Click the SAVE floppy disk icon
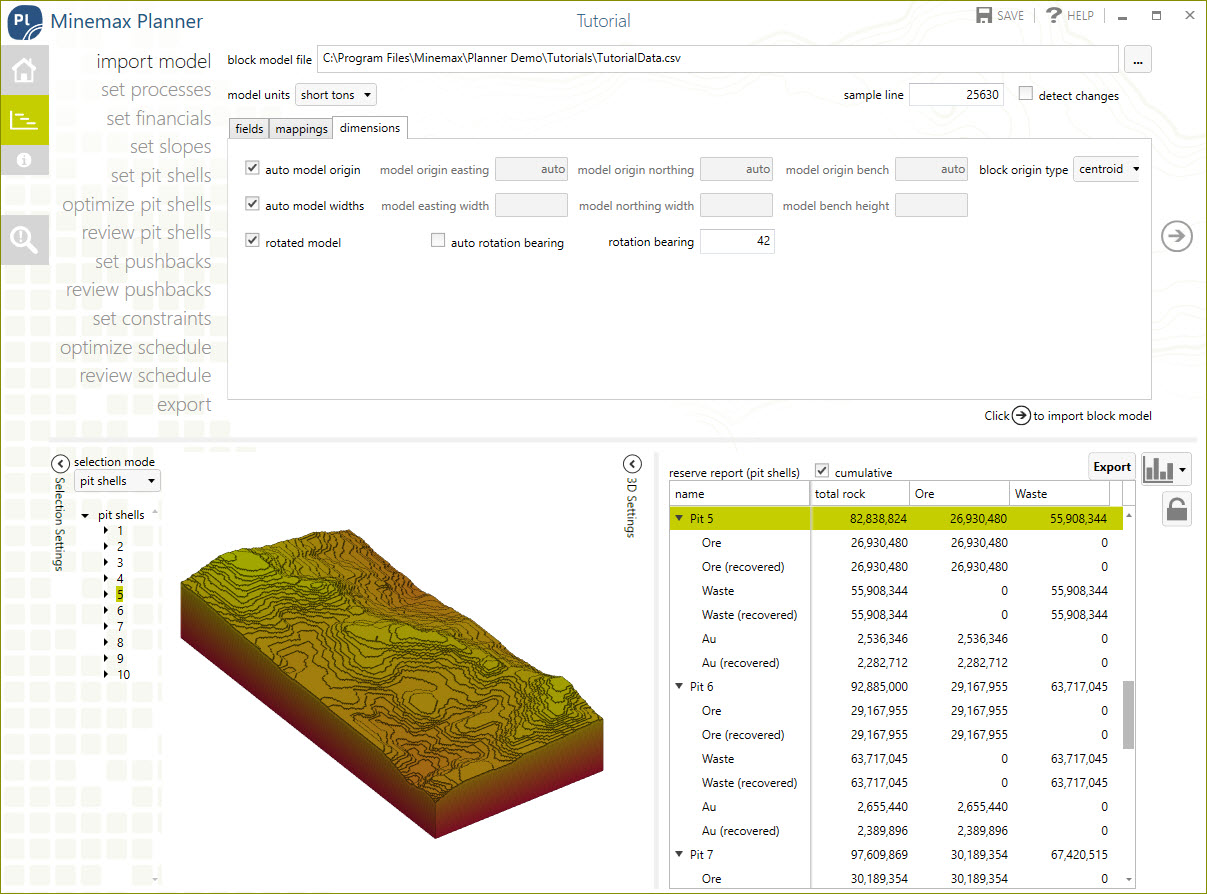The height and width of the screenshot is (894, 1207). (984, 15)
